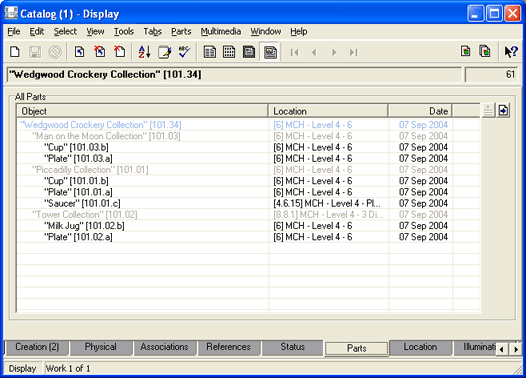Switch to Contact sheet grid icon

click(229, 52)
